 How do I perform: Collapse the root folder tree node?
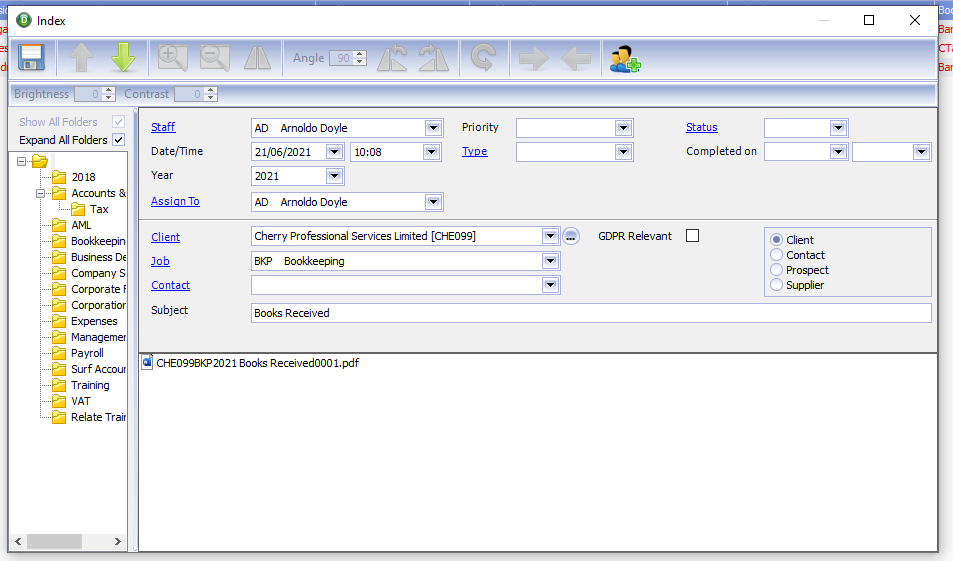coord(21,161)
